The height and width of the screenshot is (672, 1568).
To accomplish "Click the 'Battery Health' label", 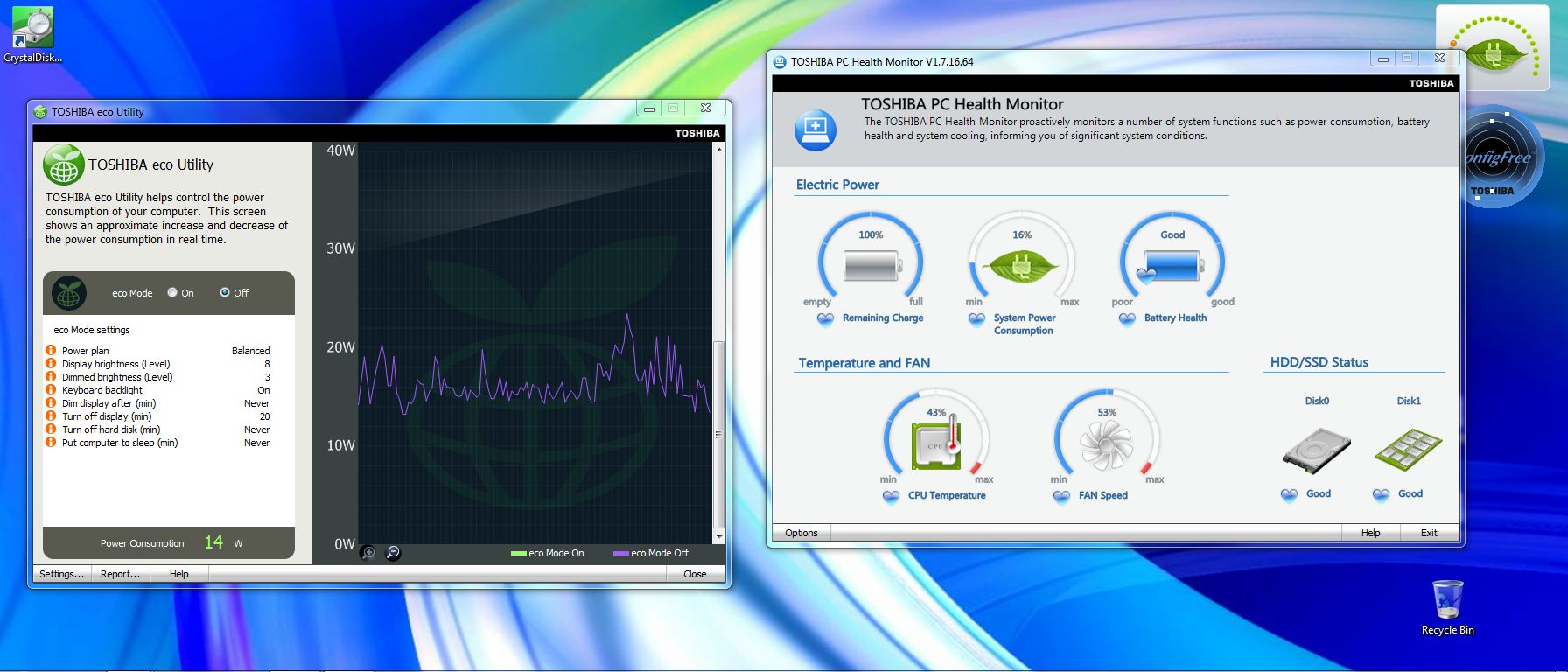I will pyautogui.click(x=1175, y=318).
